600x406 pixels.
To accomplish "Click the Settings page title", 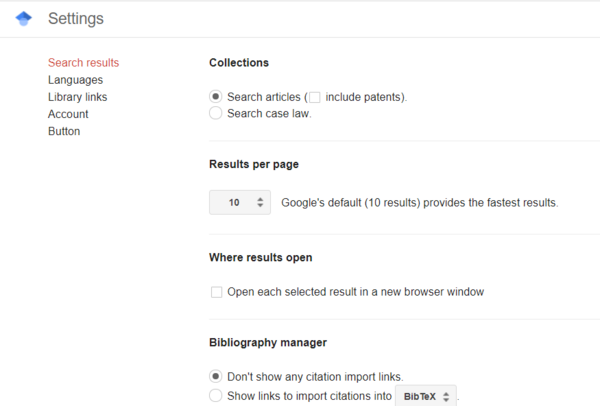I will tap(76, 19).
